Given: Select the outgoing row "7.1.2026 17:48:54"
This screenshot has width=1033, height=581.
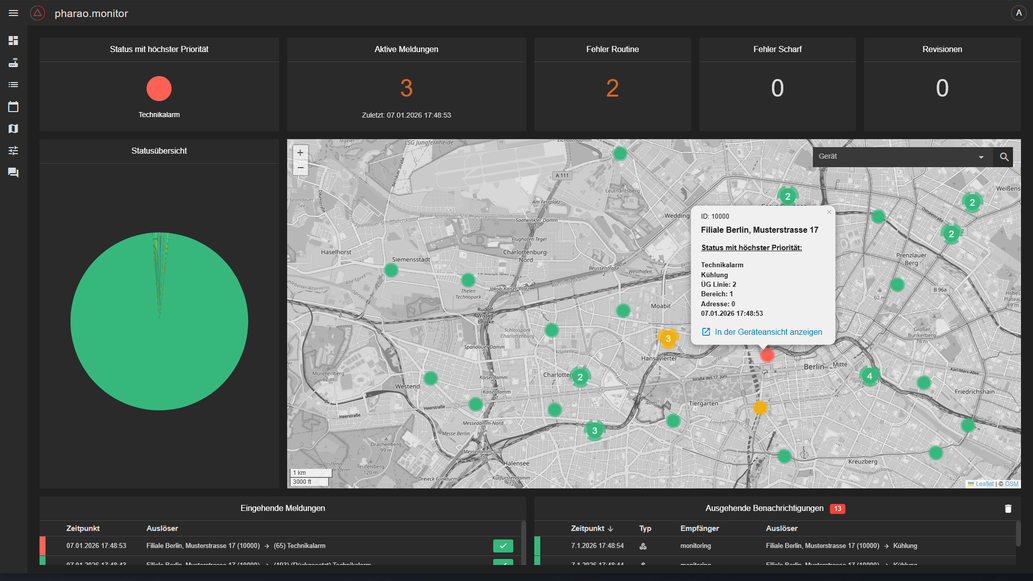Looking at the screenshot, I should (775, 545).
